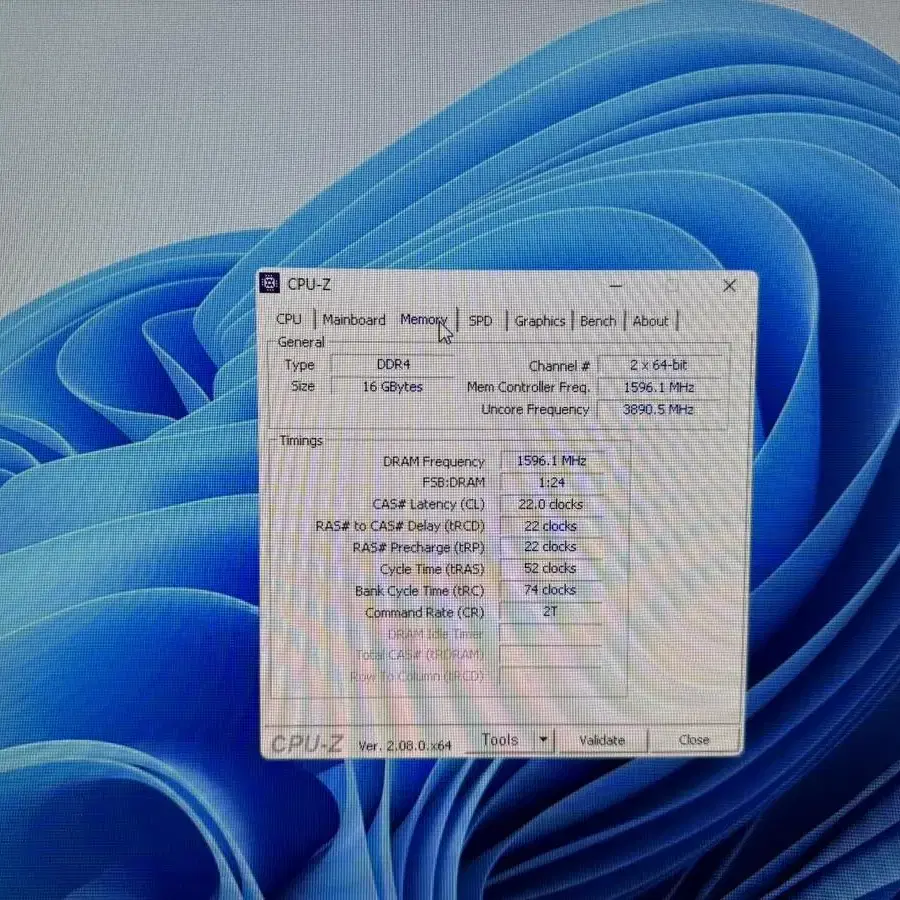Click the RAS# Precharge (tRP) label
Viewport: 900px width, 900px height.
pyautogui.click(x=418, y=548)
